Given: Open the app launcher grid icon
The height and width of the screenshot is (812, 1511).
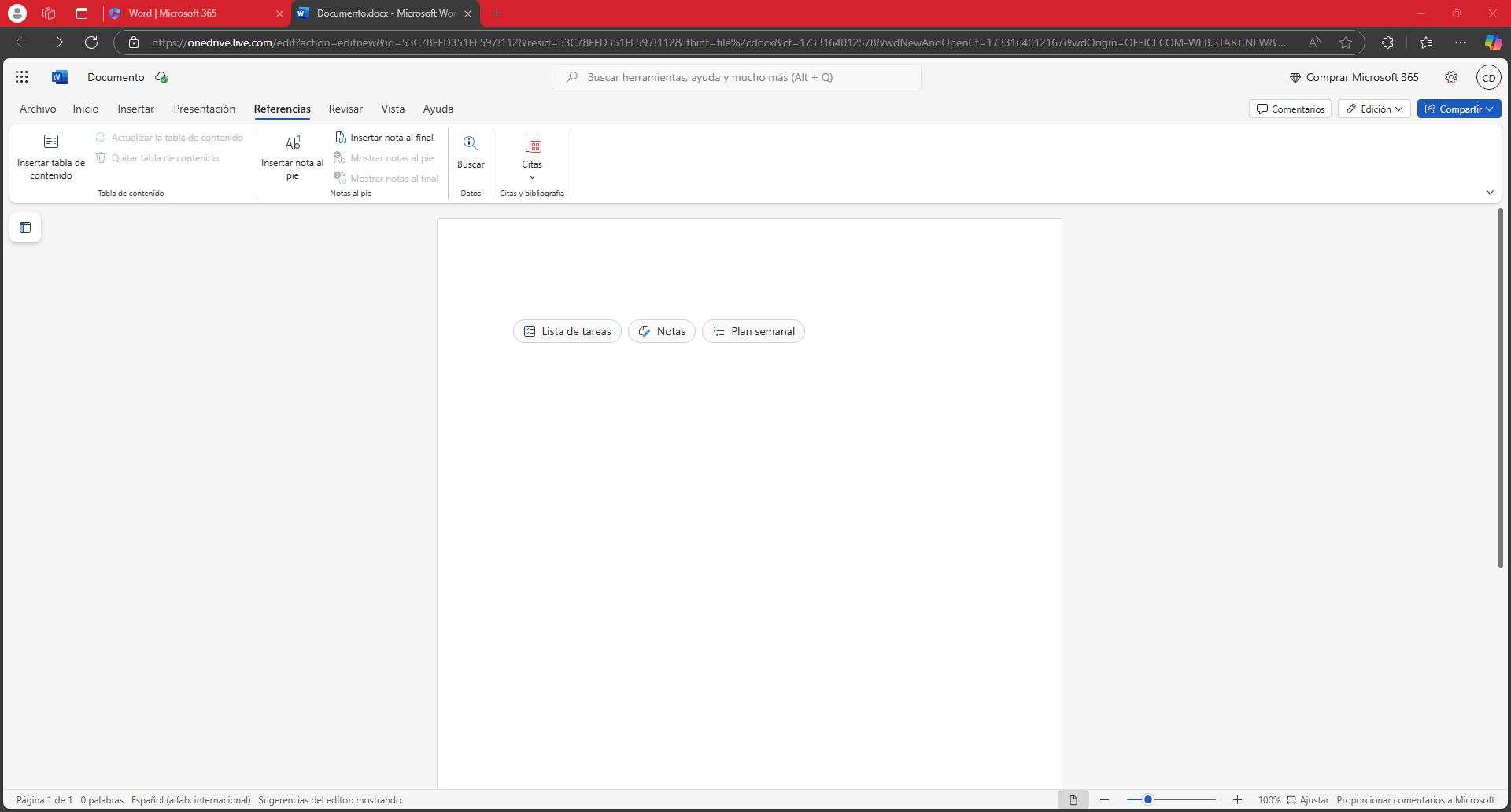Looking at the screenshot, I should click(x=21, y=77).
